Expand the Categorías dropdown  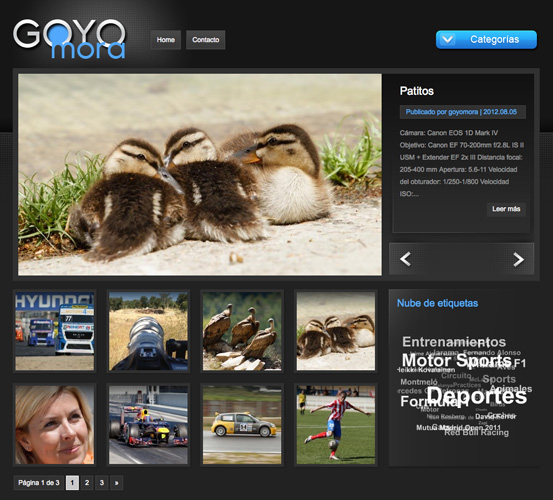click(x=486, y=39)
